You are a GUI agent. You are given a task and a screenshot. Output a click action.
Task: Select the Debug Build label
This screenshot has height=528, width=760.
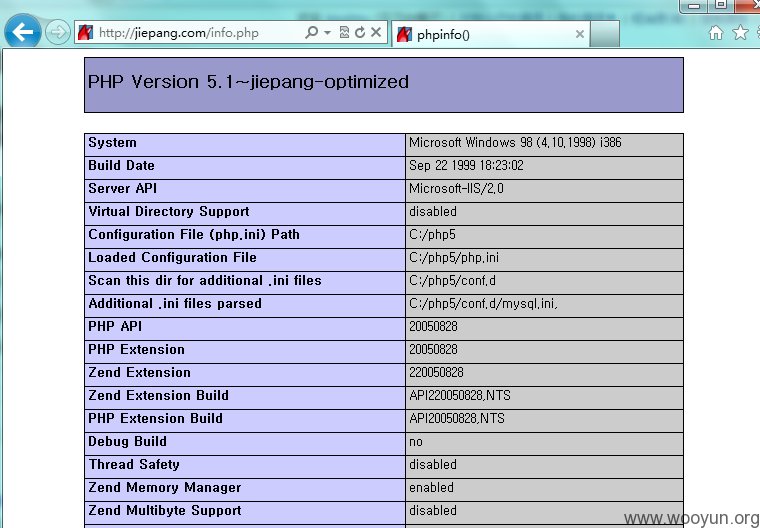127,441
